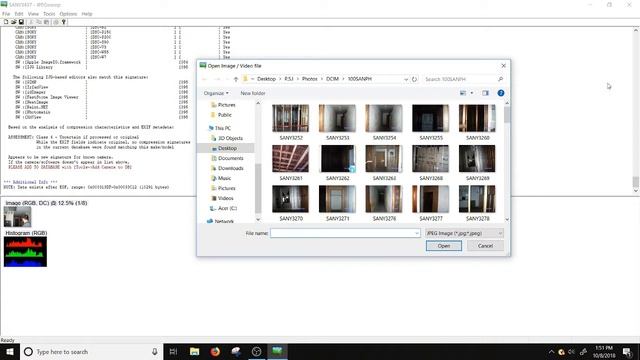Click the Cortana microphone icon

tap(155, 352)
